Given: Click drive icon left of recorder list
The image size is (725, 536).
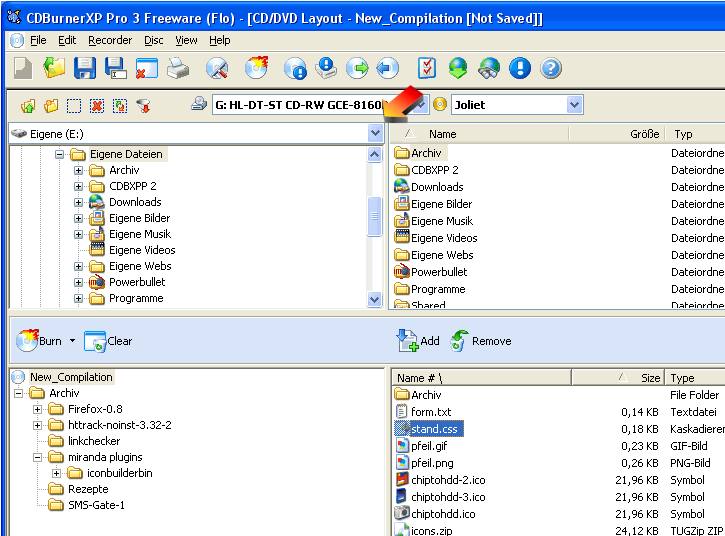Looking at the screenshot, I should point(199,104).
